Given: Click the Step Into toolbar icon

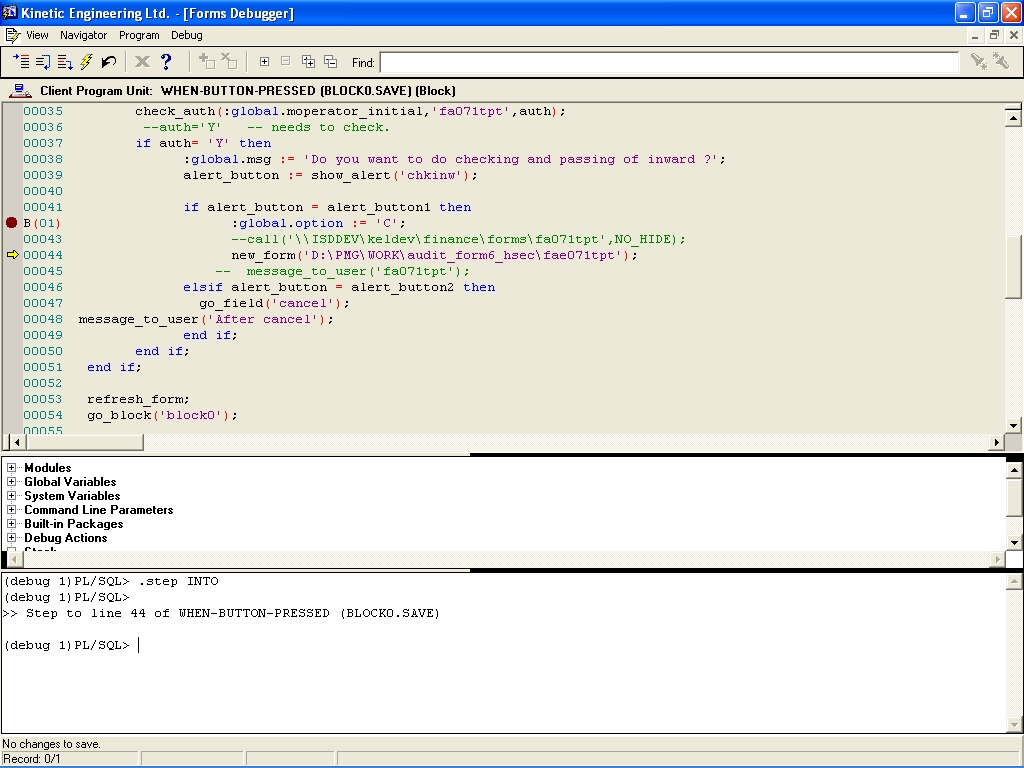Looking at the screenshot, I should pos(21,62).
